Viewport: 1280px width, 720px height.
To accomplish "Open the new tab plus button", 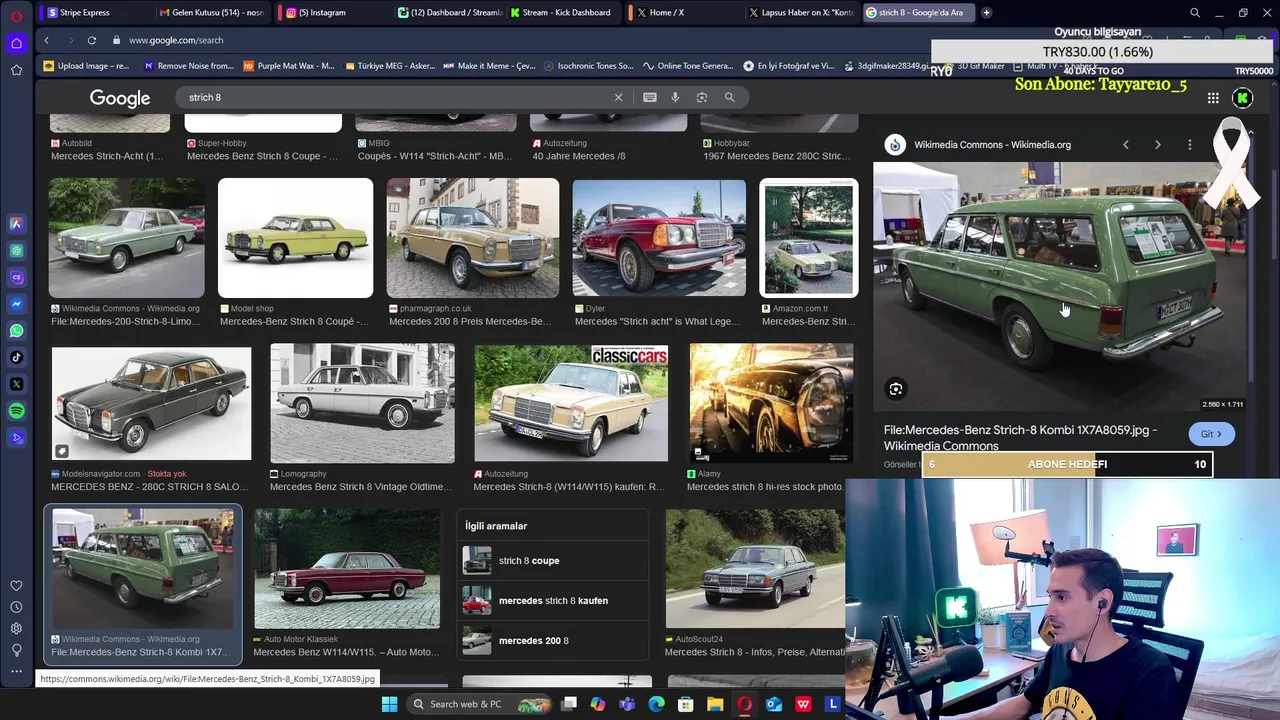I will [986, 13].
